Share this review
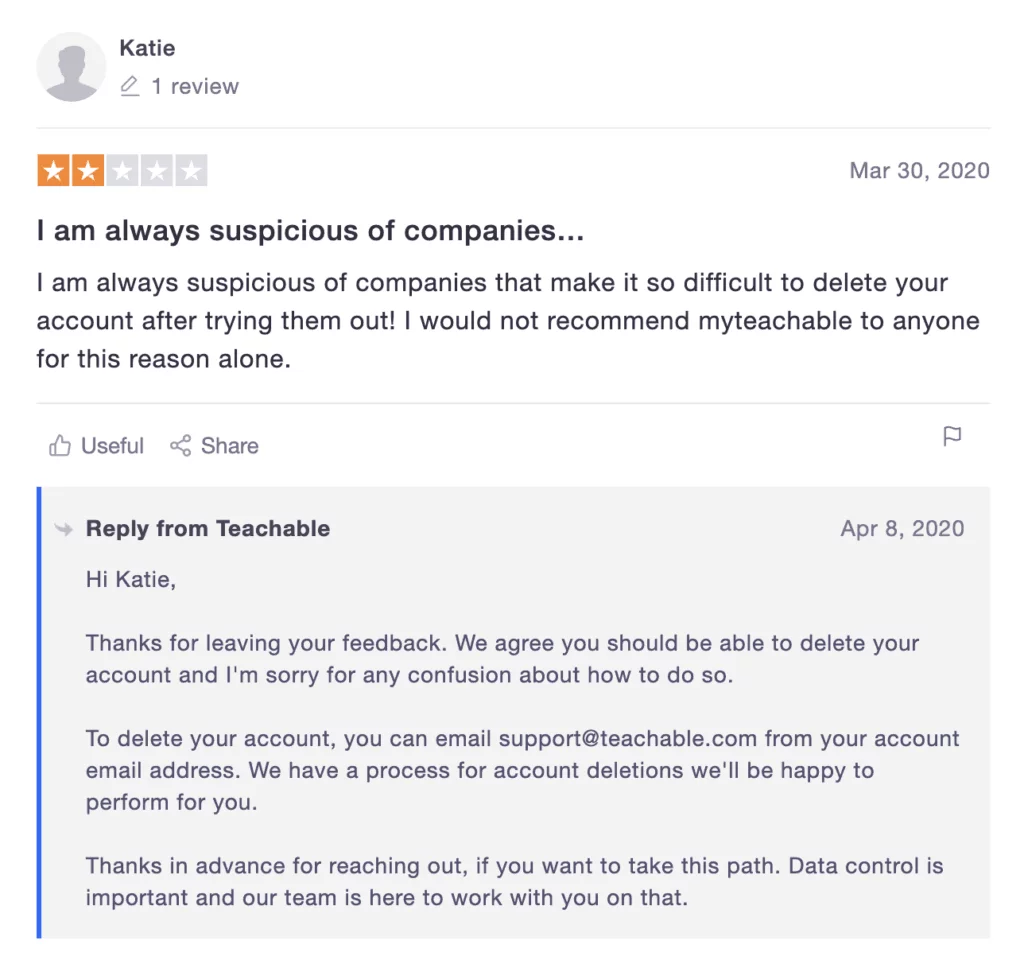1024x972 pixels. click(x=214, y=446)
